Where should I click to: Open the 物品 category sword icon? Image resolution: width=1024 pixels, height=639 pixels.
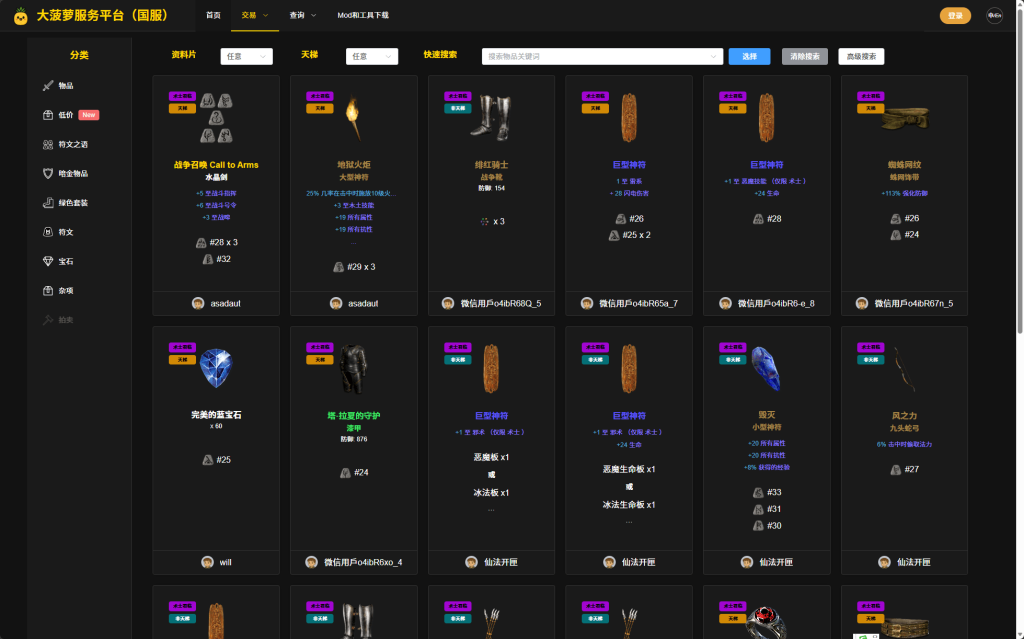(x=48, y=86)
